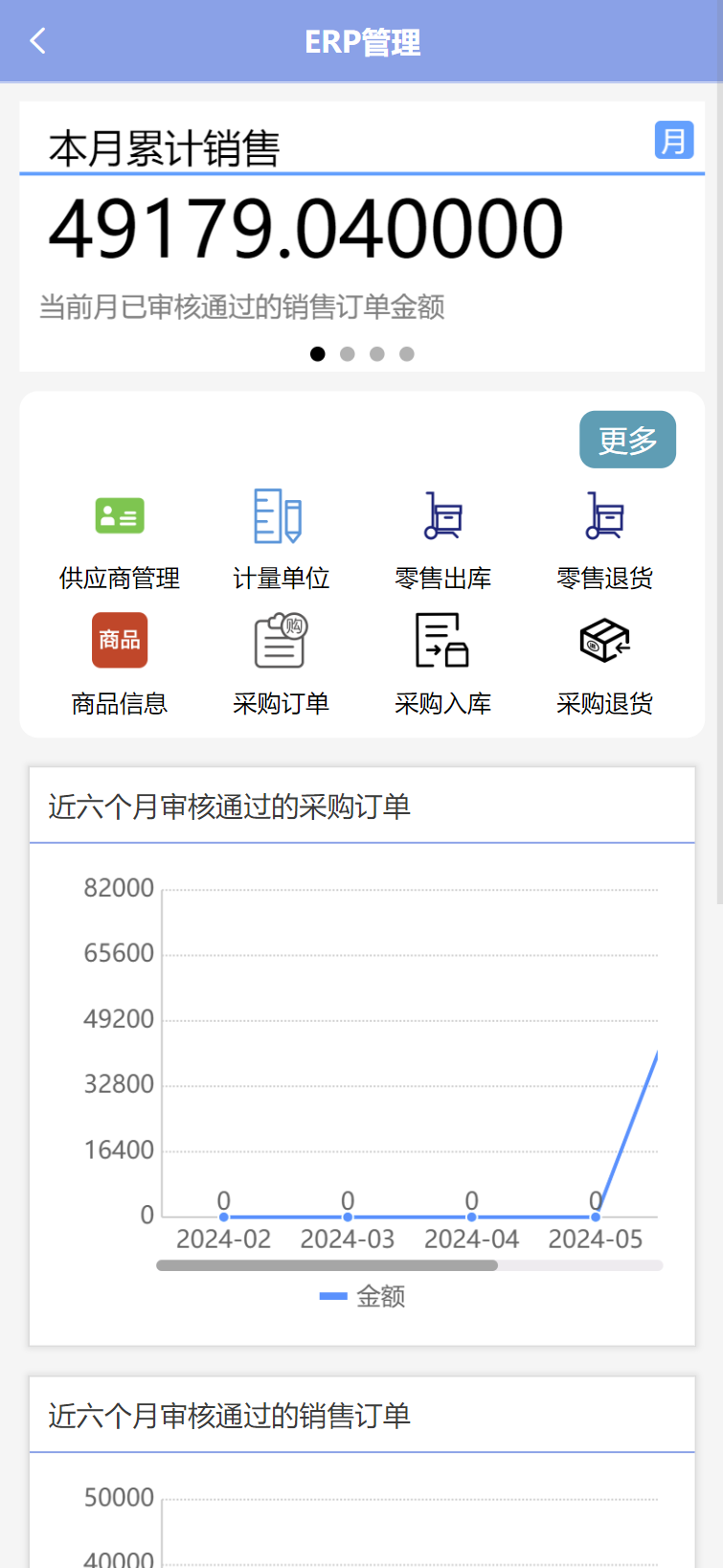Click the 零售退货 label text
Viewport: 723px width, 1568px height.
tap(605, 579)
